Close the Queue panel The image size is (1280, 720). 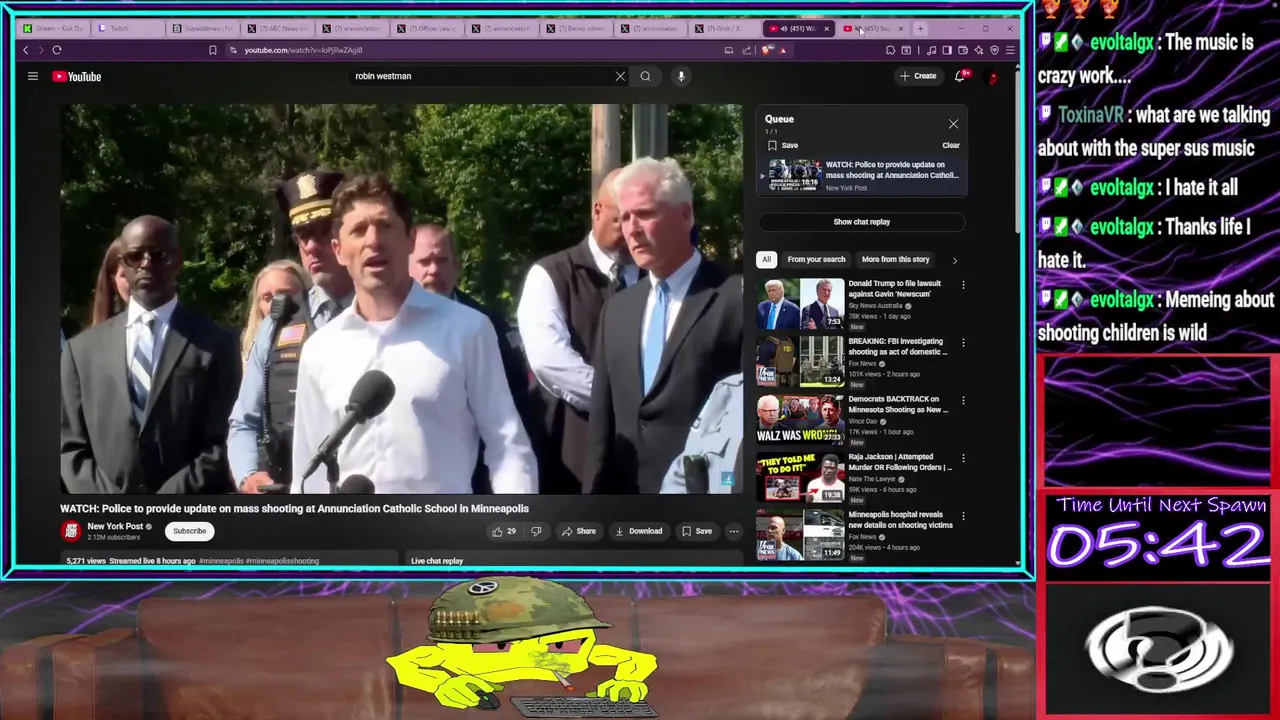point(953,124)
